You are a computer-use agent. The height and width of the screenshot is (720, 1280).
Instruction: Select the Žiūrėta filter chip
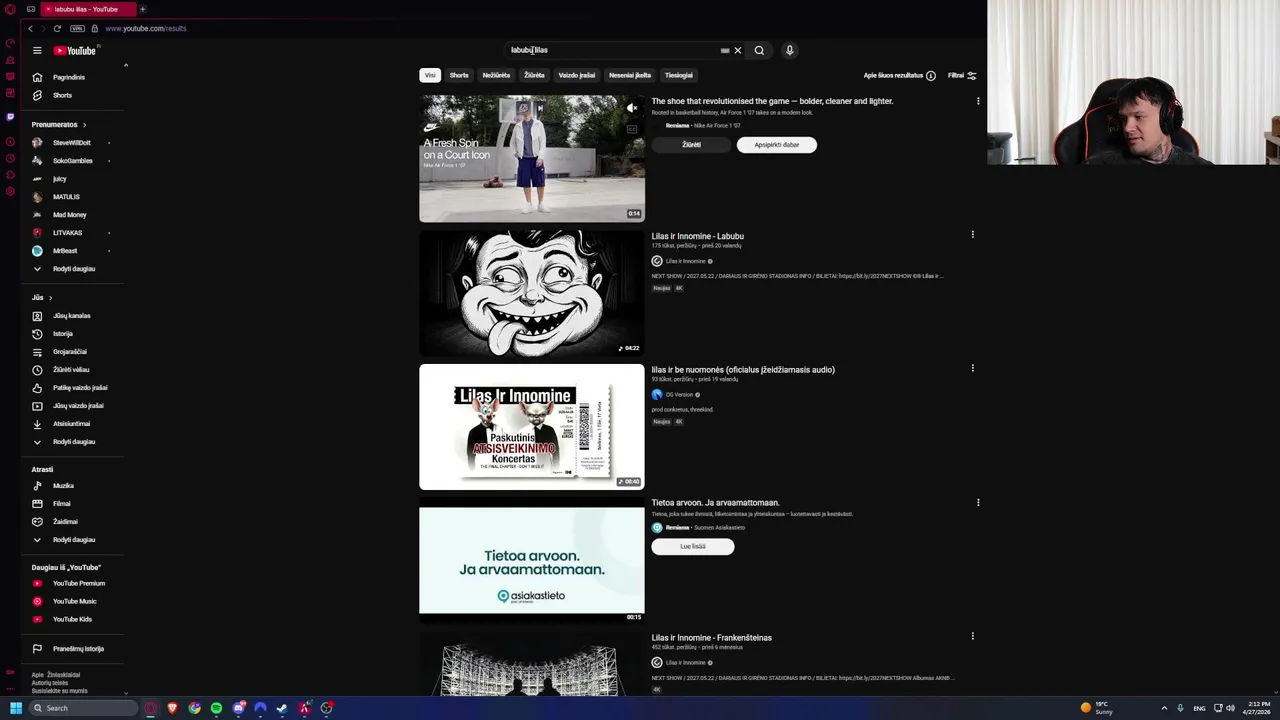tap(534, 75)
